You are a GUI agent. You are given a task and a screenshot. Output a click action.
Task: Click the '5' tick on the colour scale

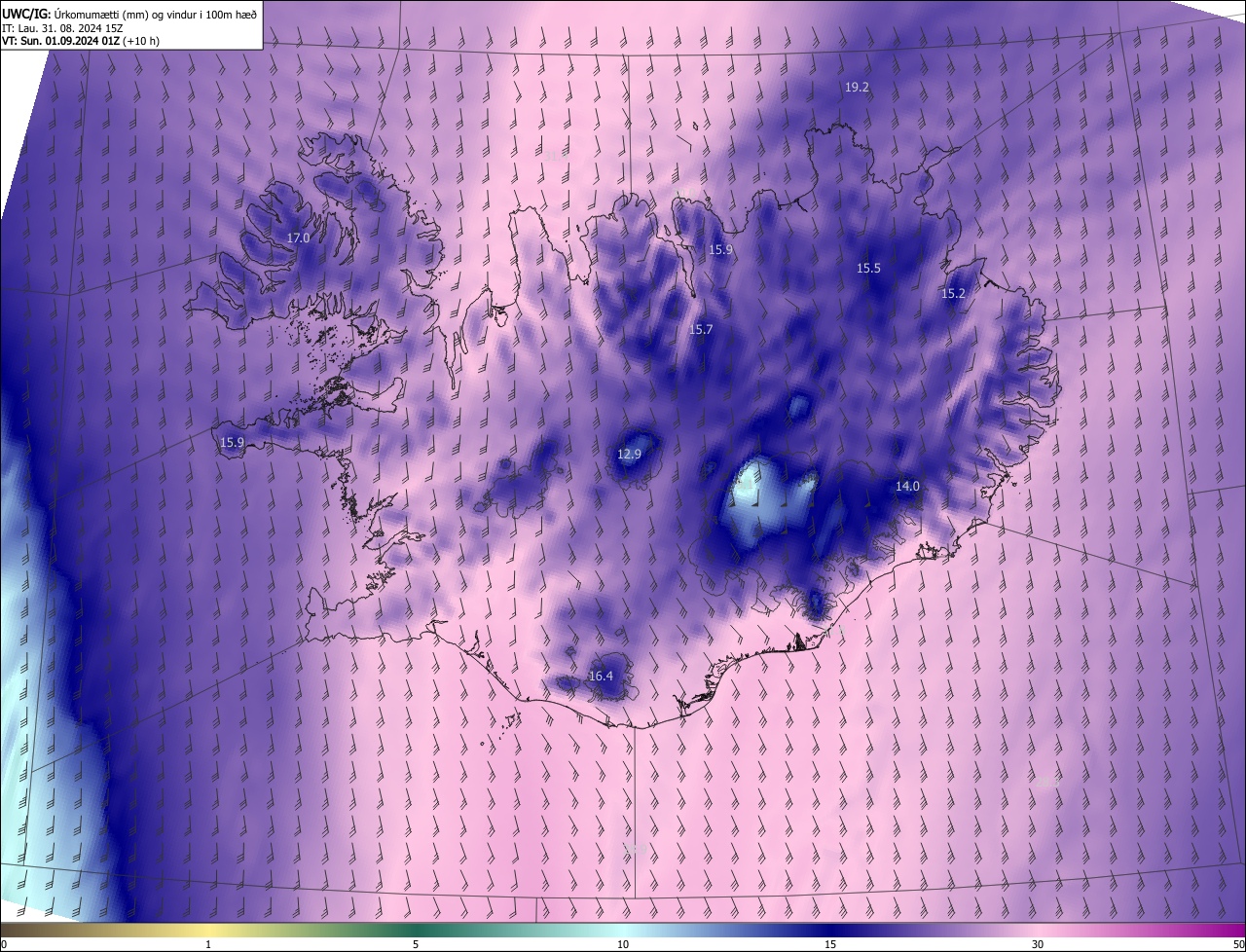point(416,944)
